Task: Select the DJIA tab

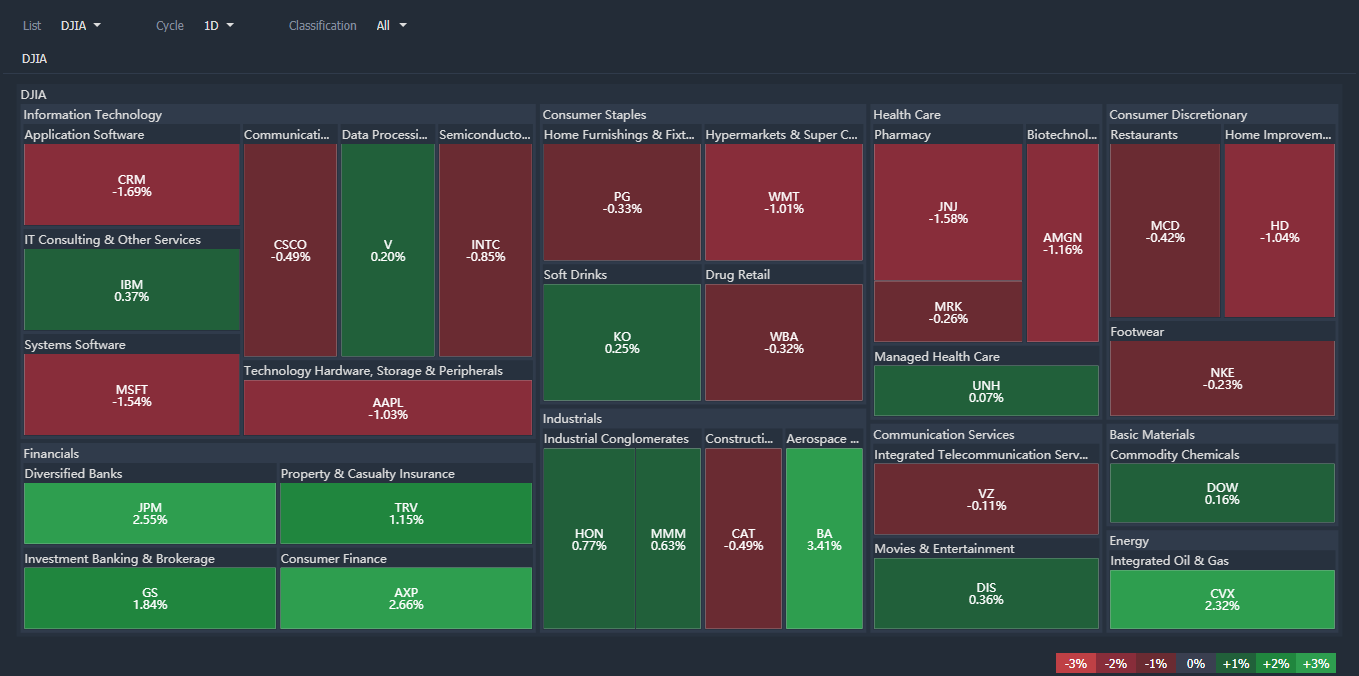Action: [x=34, y=59]
